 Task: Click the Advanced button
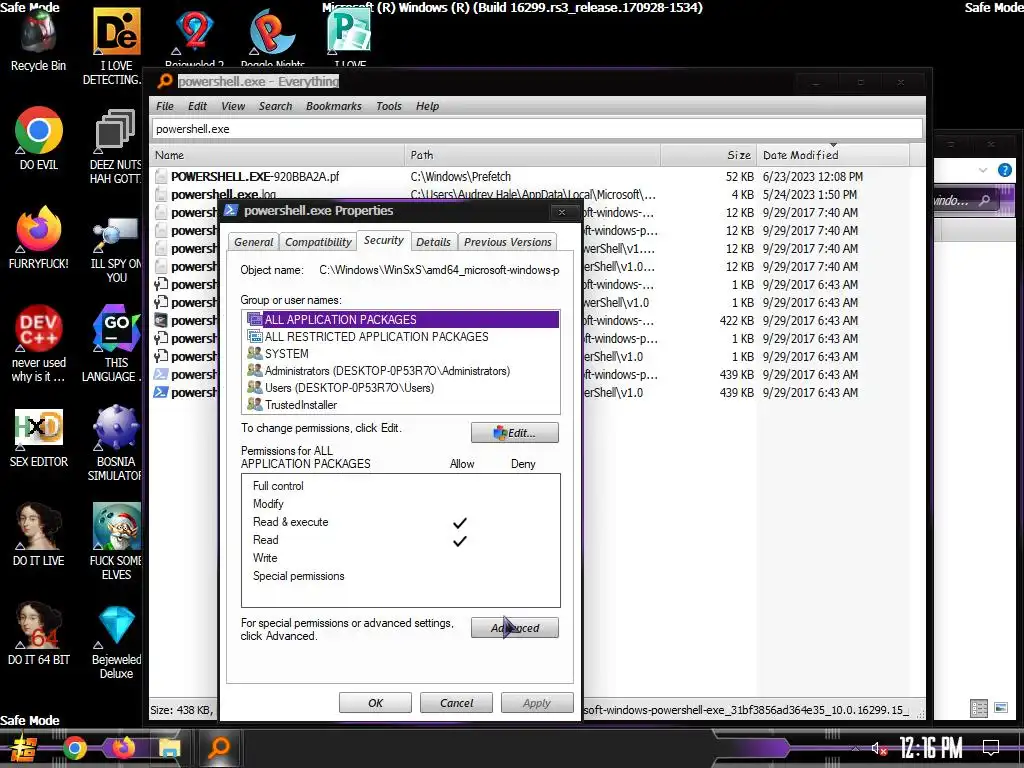(515, 628)
